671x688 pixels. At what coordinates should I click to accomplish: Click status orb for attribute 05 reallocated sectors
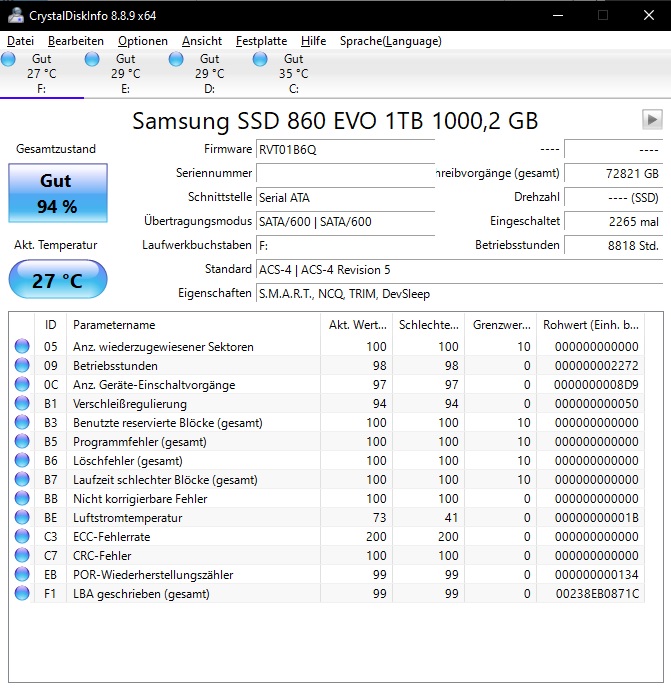pyautogui.click(x=22, y=346)
